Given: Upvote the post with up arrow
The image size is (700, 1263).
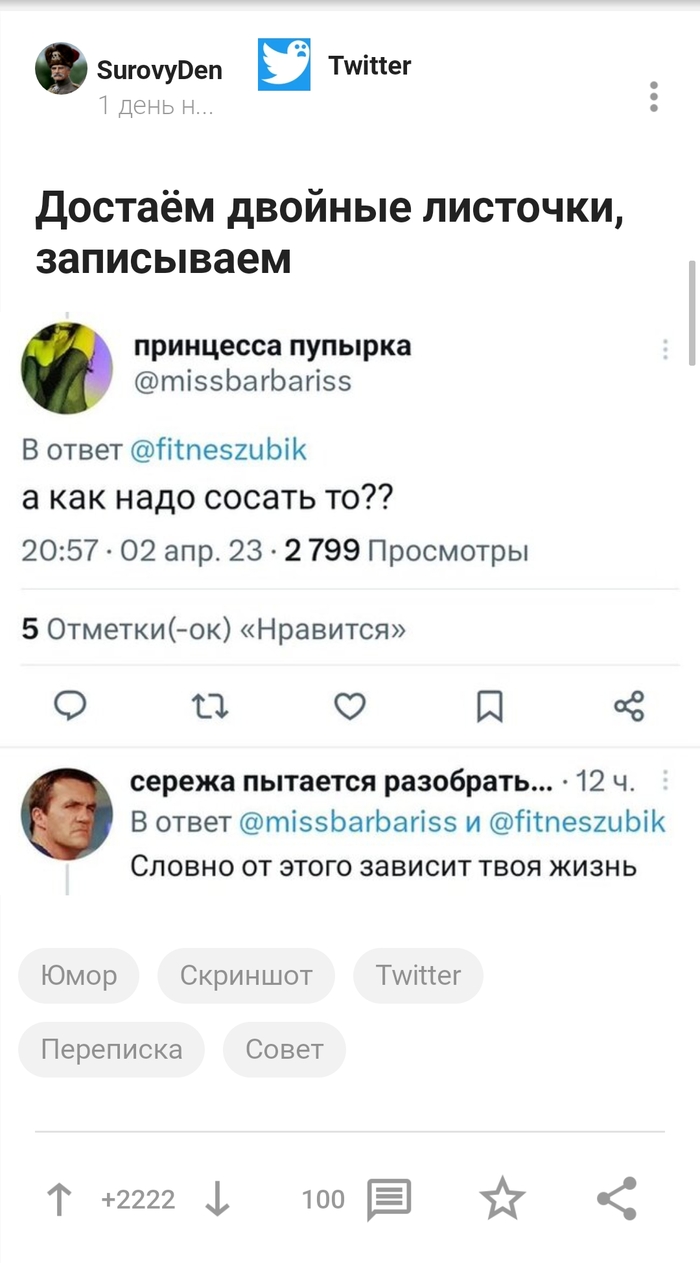Looking at the screenshot, I should pyautogui.click(x=60, y=1198).
